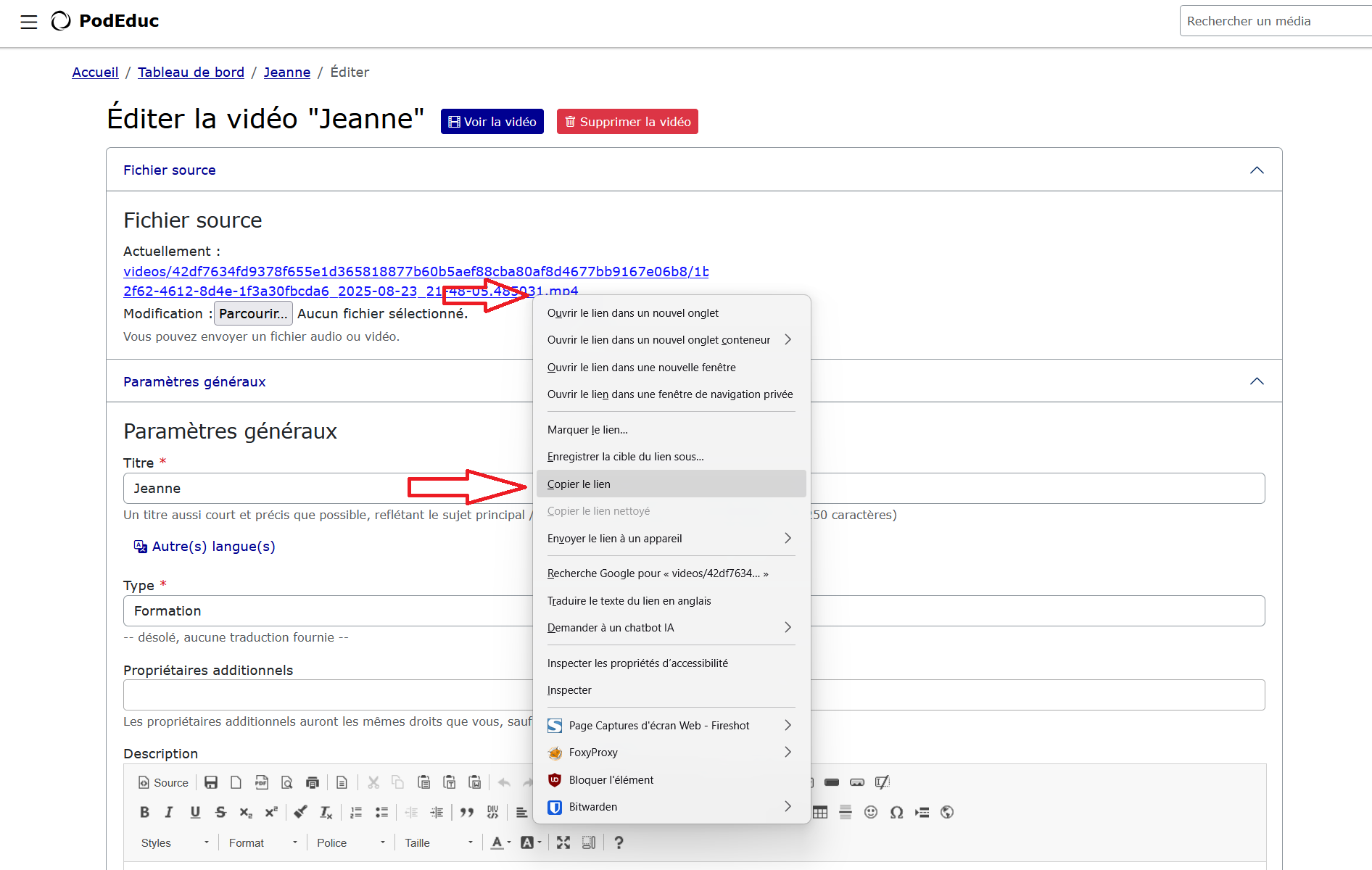Open the Styles dropdown
This screenshot has width=1372, height=870.
point(174,842)
